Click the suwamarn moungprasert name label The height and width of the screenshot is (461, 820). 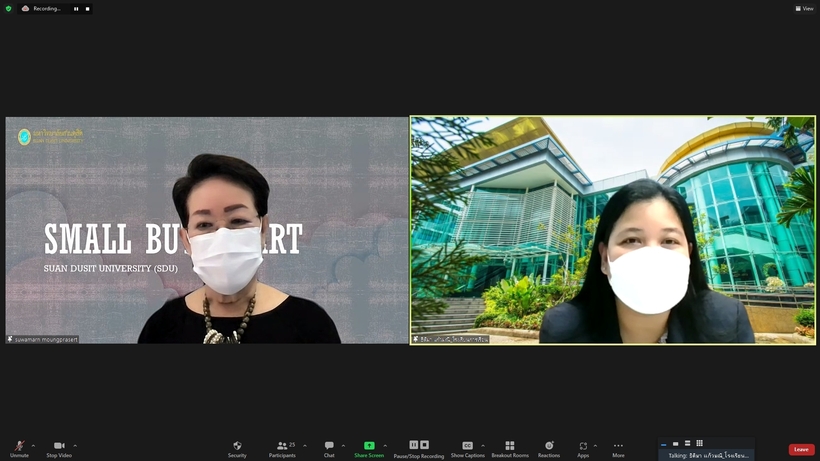pos(43,339)
